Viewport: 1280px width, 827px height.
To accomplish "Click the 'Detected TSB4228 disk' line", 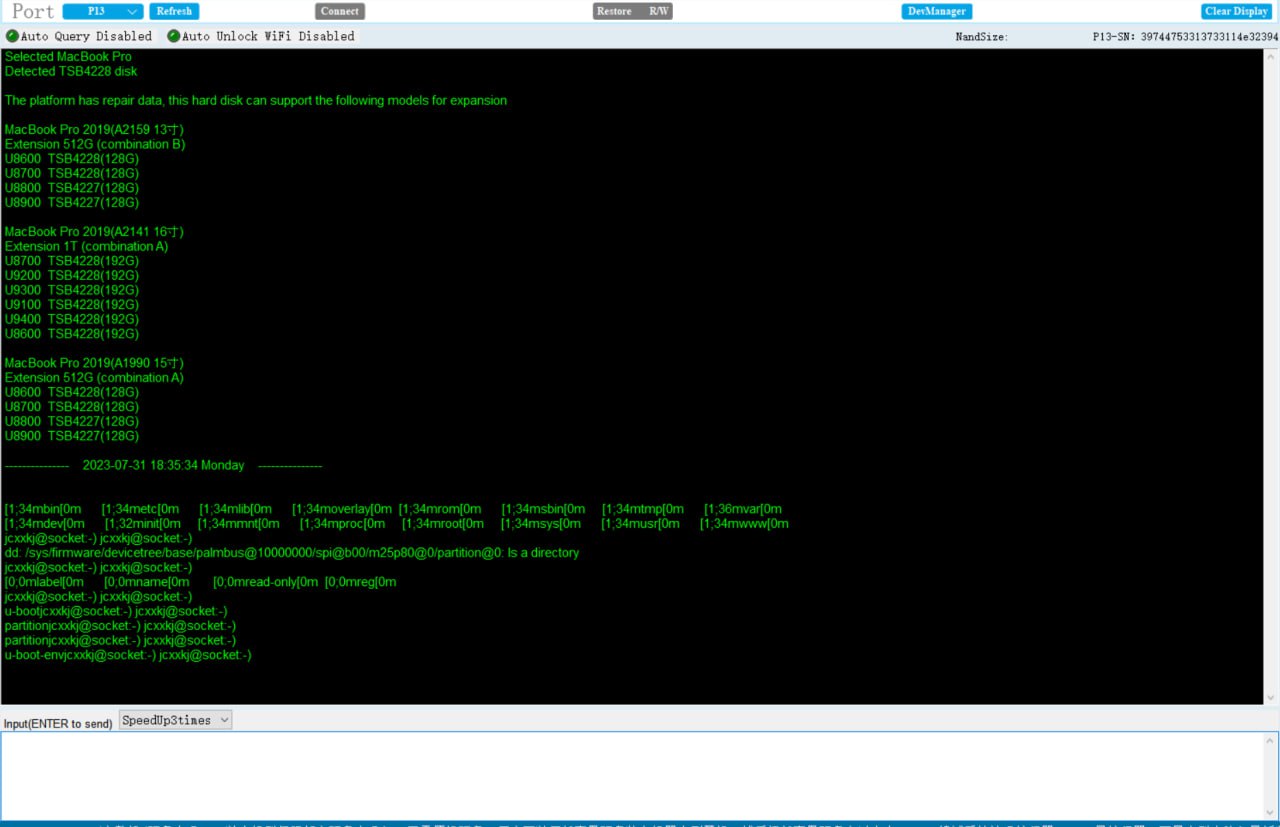I will point(71,72).
